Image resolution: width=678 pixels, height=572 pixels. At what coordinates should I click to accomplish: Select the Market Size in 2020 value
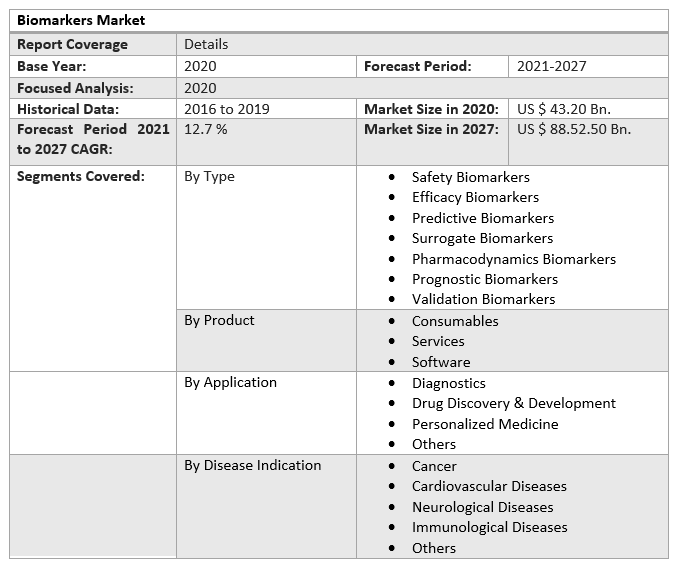pos(563,109)
